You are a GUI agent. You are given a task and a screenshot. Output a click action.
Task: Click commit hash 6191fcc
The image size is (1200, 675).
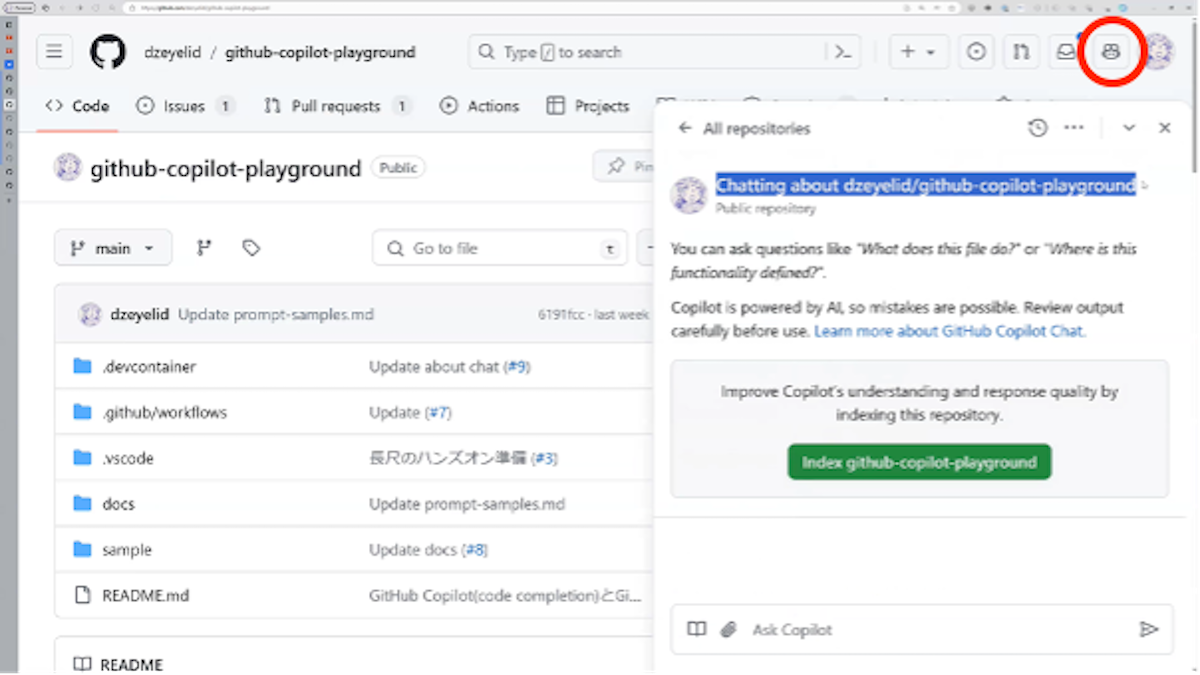click(561, 314)
